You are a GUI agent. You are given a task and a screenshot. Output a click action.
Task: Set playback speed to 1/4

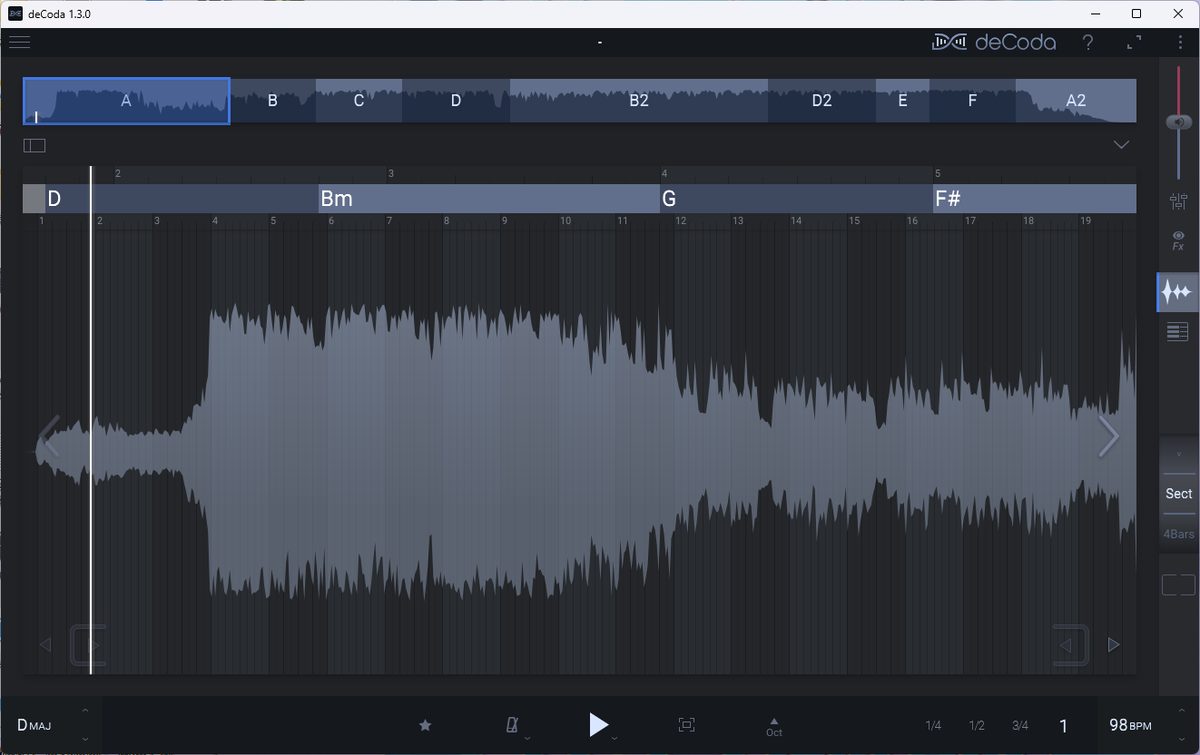click(x=933, y=726)
